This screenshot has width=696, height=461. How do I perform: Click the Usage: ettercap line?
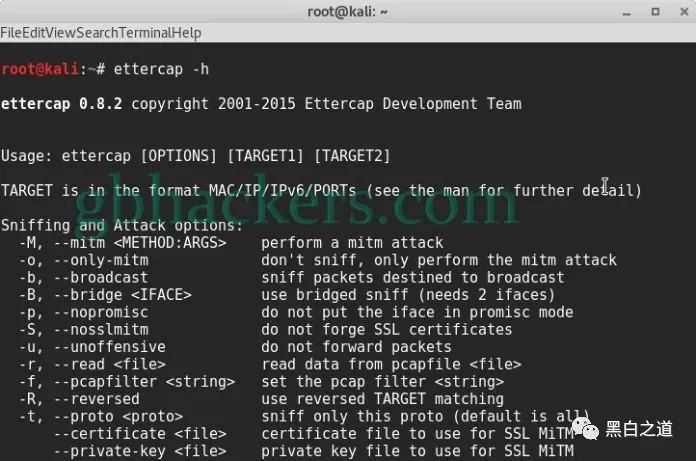(x=196, y=156)
